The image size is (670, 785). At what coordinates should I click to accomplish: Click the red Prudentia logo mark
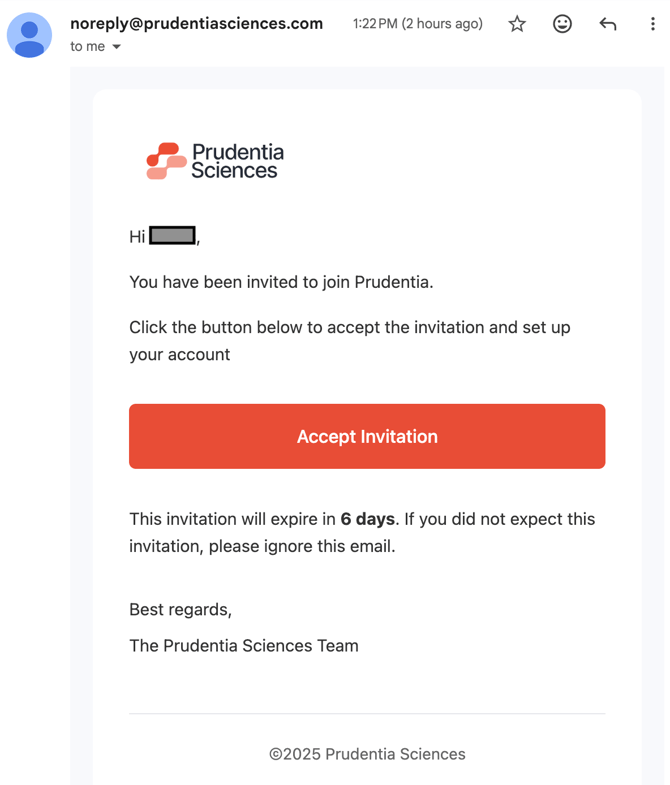tap(165, 161)
